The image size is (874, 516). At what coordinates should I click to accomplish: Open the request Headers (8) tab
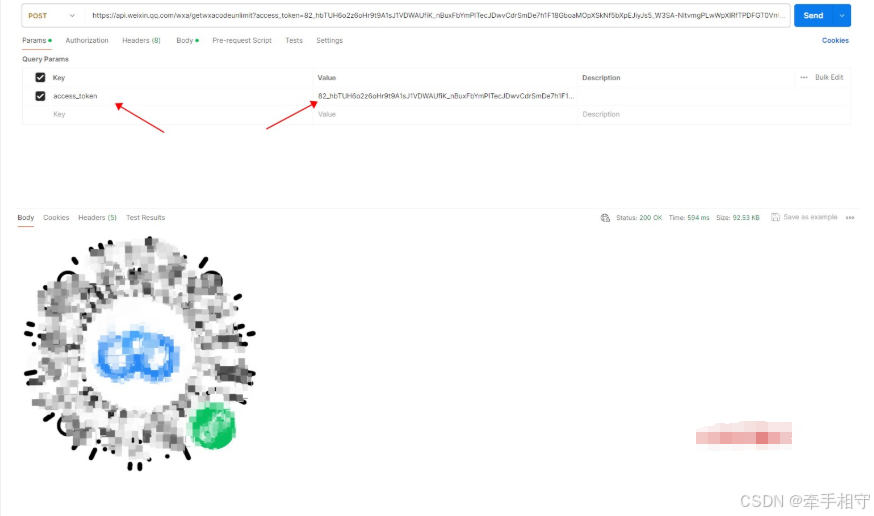pos(141,41)
